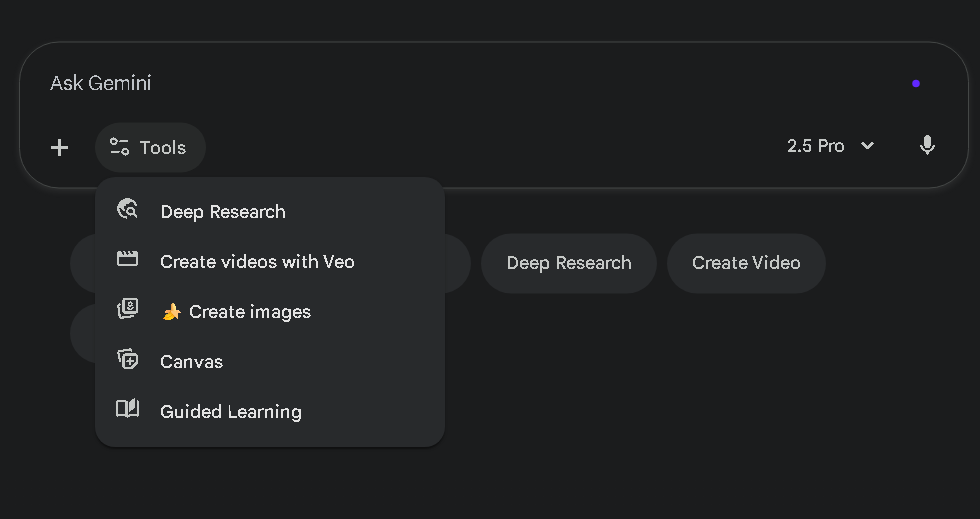Select the Create images menu text
980x519 pixels.
click(x=250, y=312)
